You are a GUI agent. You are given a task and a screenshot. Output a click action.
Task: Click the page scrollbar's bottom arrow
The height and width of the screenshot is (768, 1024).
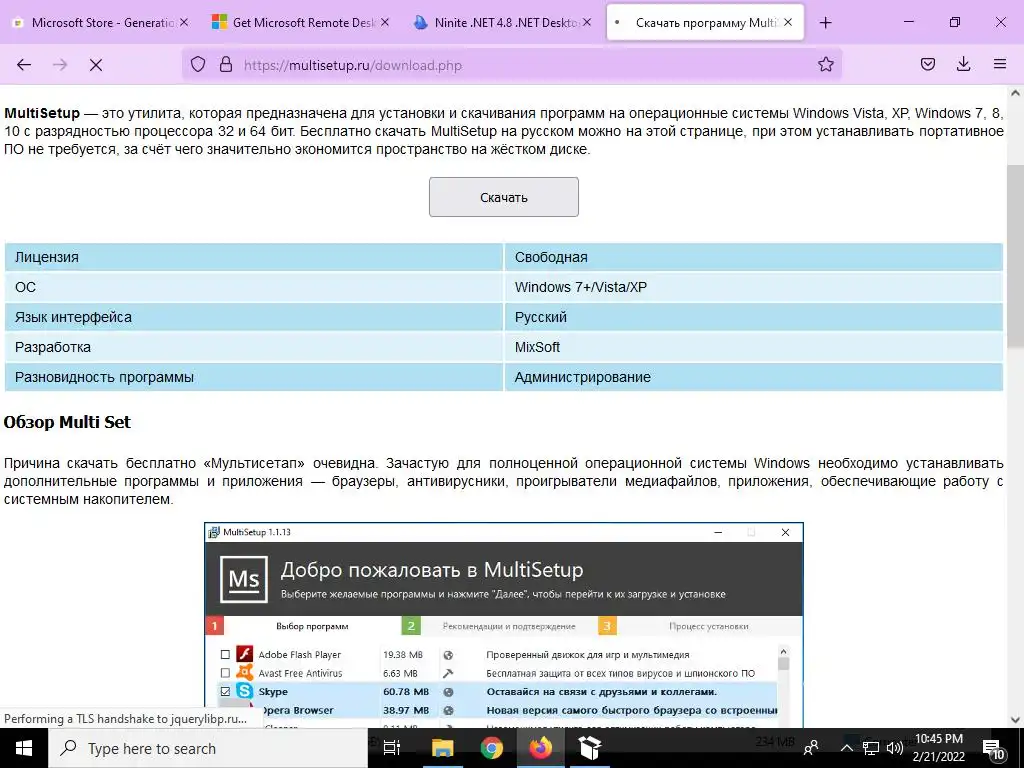(1016, 720)
